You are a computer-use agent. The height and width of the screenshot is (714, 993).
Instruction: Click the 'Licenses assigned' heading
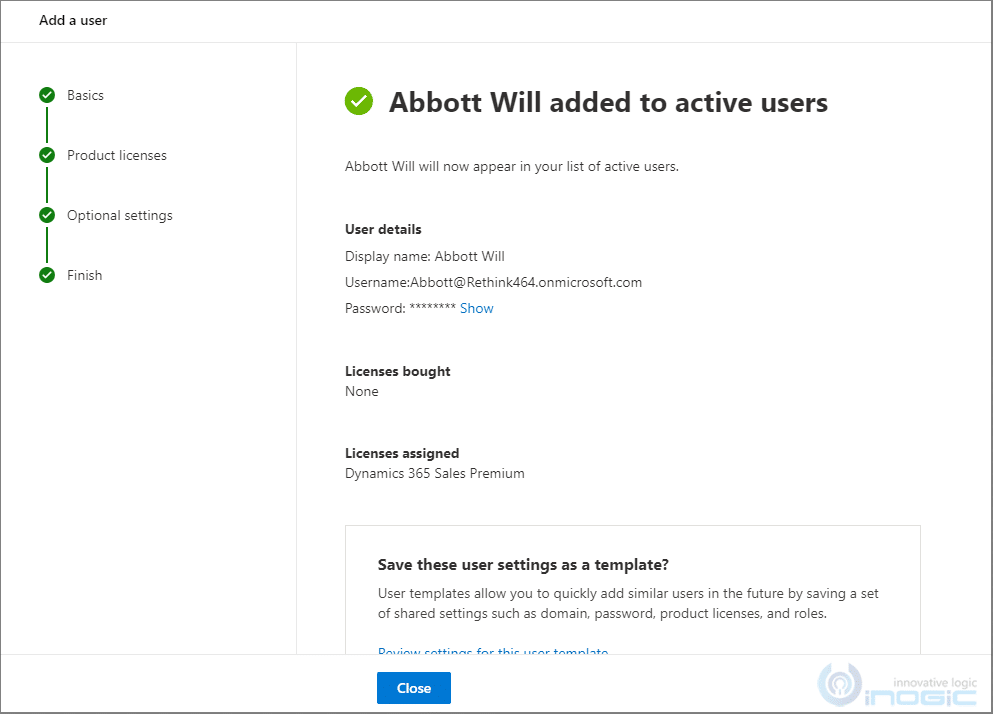click(x=402, y=454)
